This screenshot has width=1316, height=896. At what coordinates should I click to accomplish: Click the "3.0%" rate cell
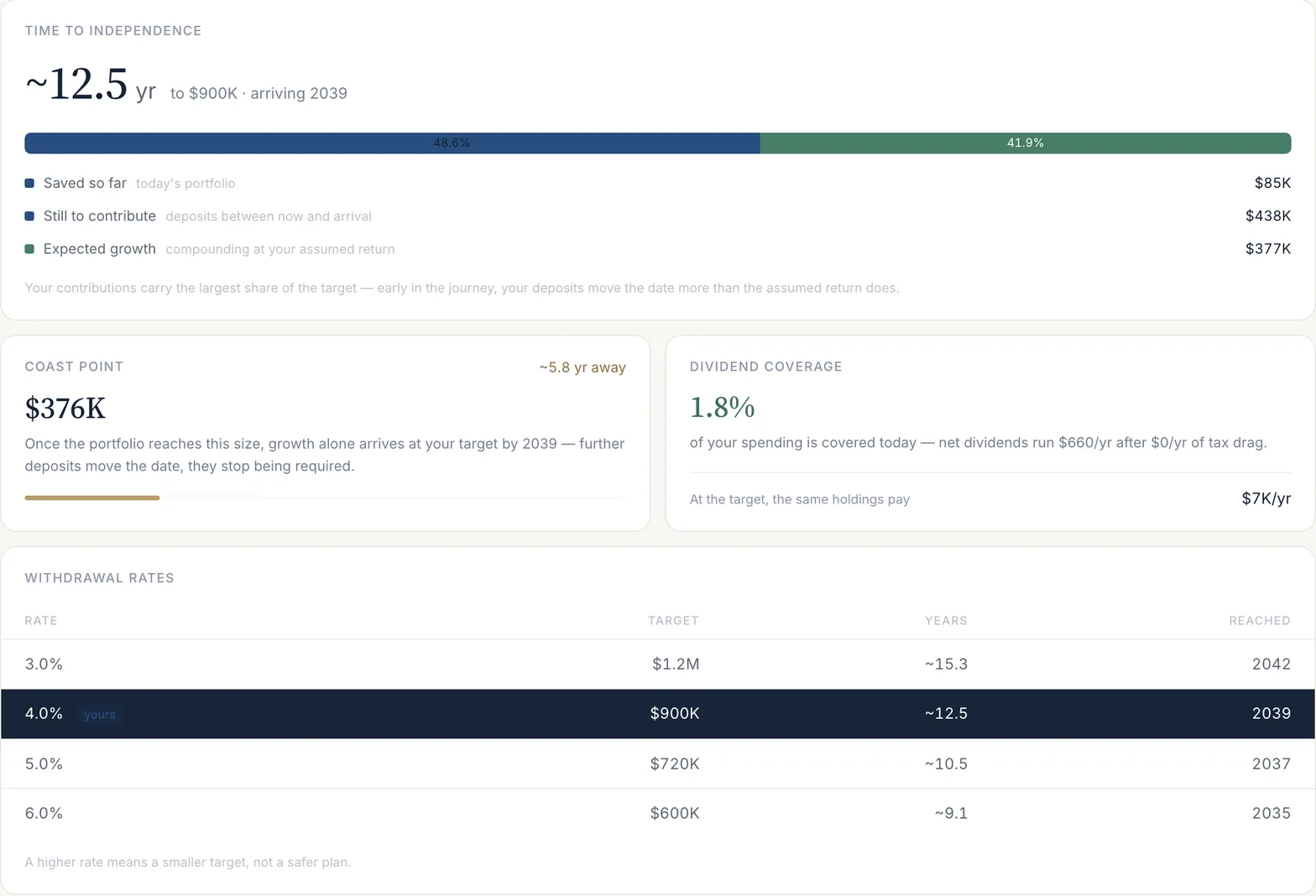(44, 664)
